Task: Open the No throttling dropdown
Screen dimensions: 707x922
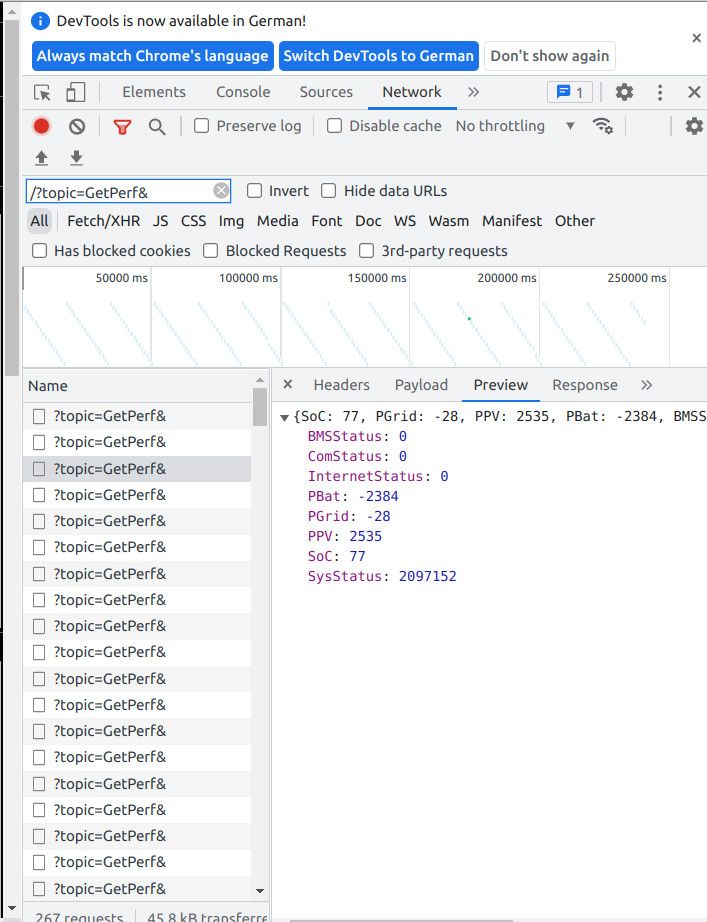Action: pyautogui.click(x=515, y=126)
